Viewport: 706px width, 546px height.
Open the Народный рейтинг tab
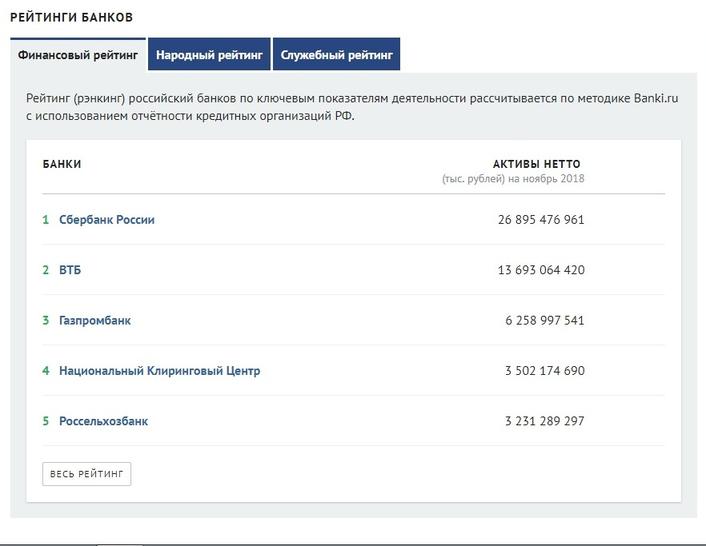point(209,54)
